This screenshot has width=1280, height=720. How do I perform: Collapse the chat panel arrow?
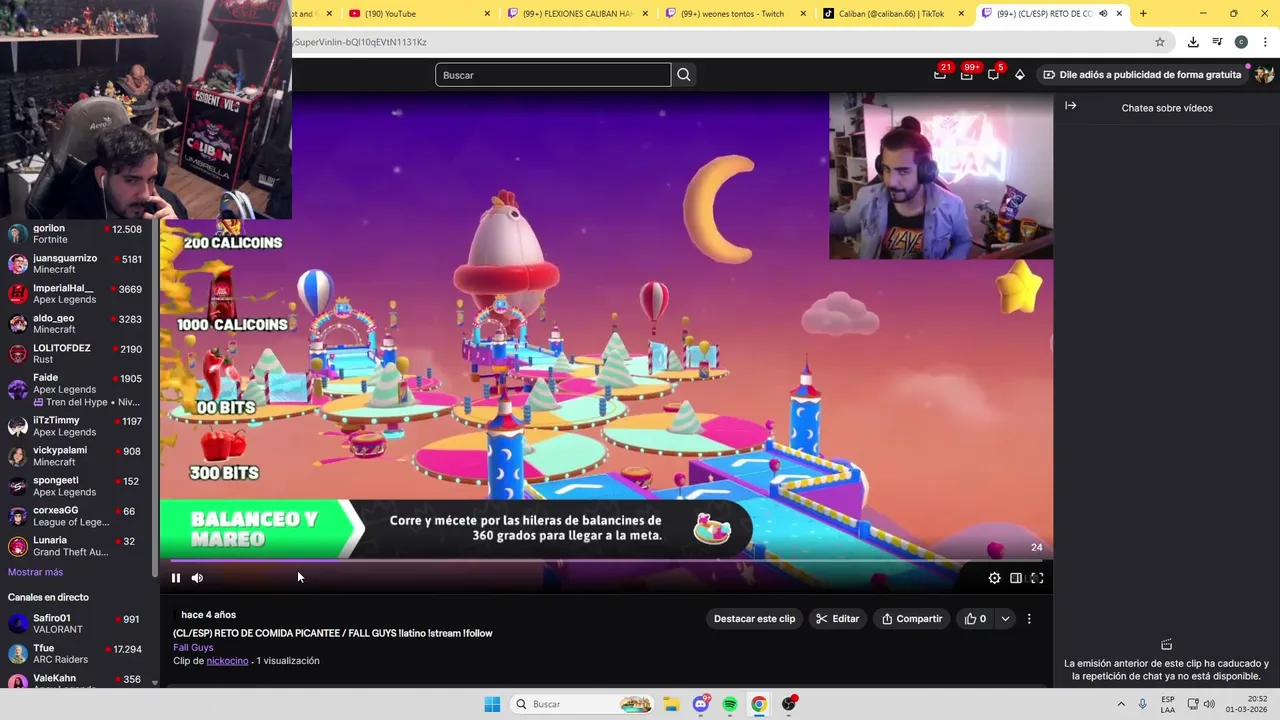pyautogui.click(x=1071, y=106)
